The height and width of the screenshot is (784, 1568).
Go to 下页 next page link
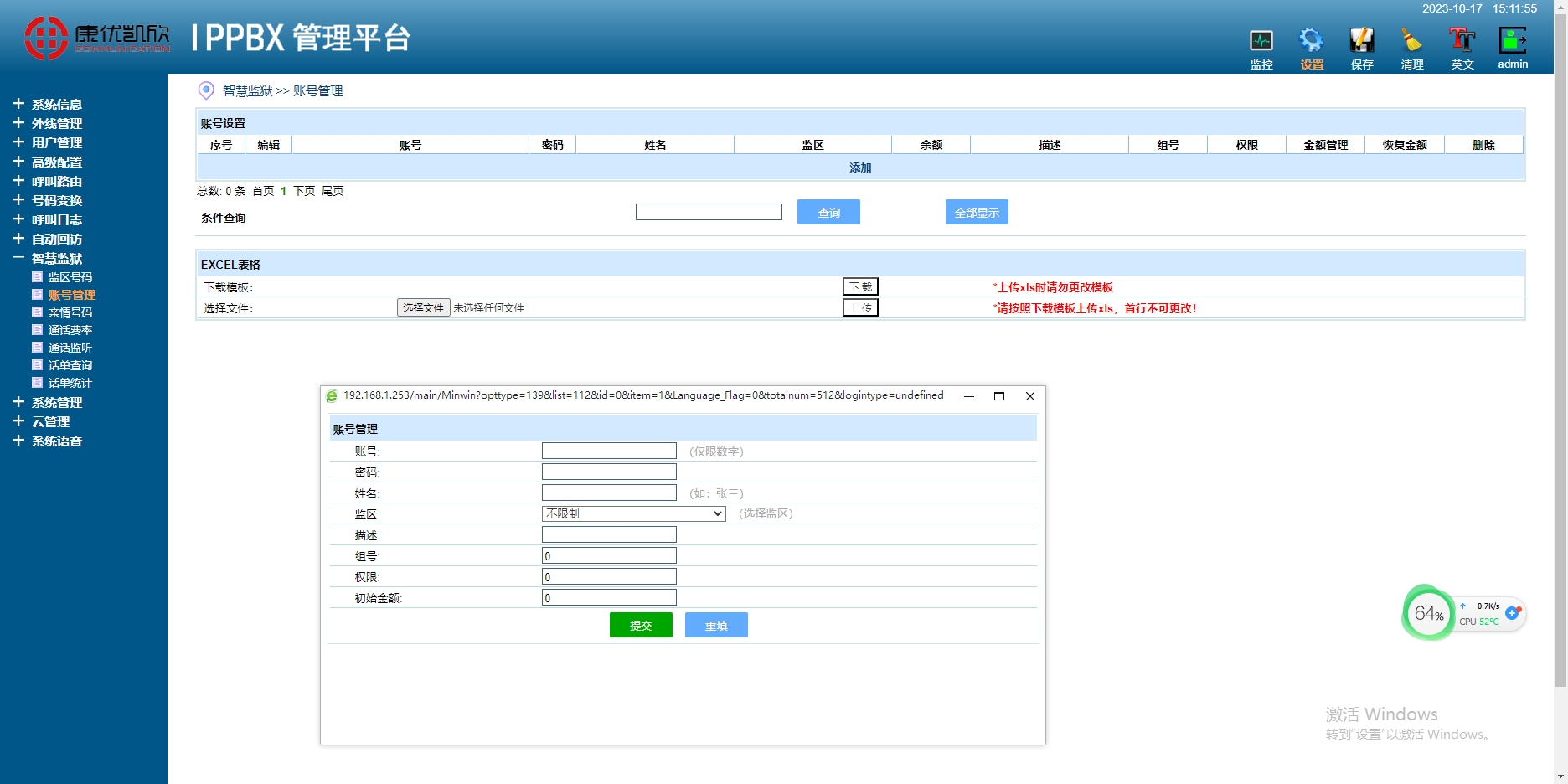pos(304,191)
